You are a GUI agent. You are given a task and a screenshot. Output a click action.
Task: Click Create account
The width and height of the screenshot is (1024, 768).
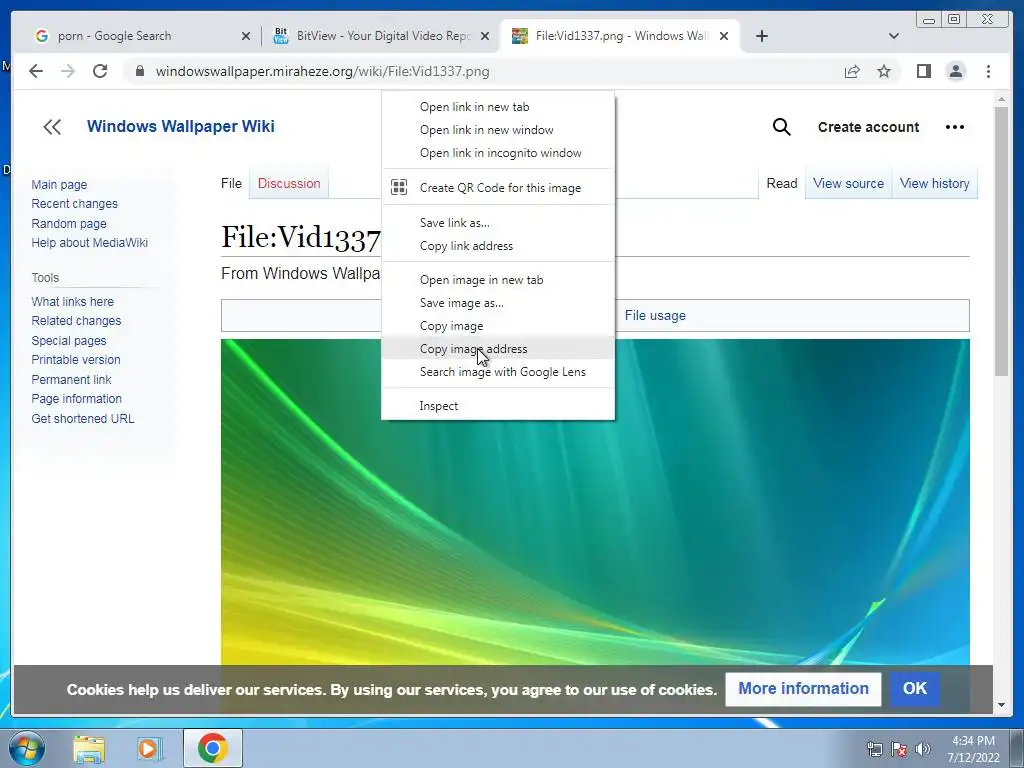pyautogui.click(x=869, y=127)
